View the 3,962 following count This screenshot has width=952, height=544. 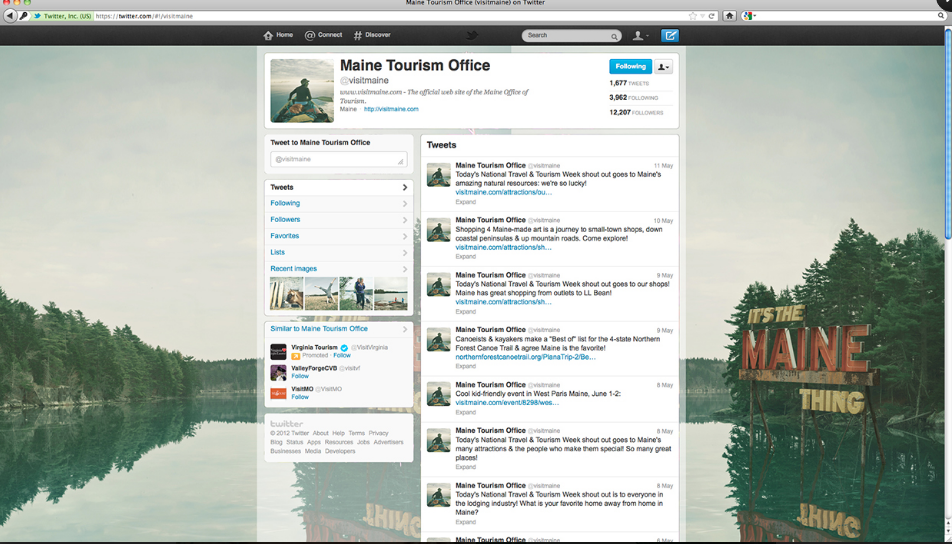pos(633,97)
